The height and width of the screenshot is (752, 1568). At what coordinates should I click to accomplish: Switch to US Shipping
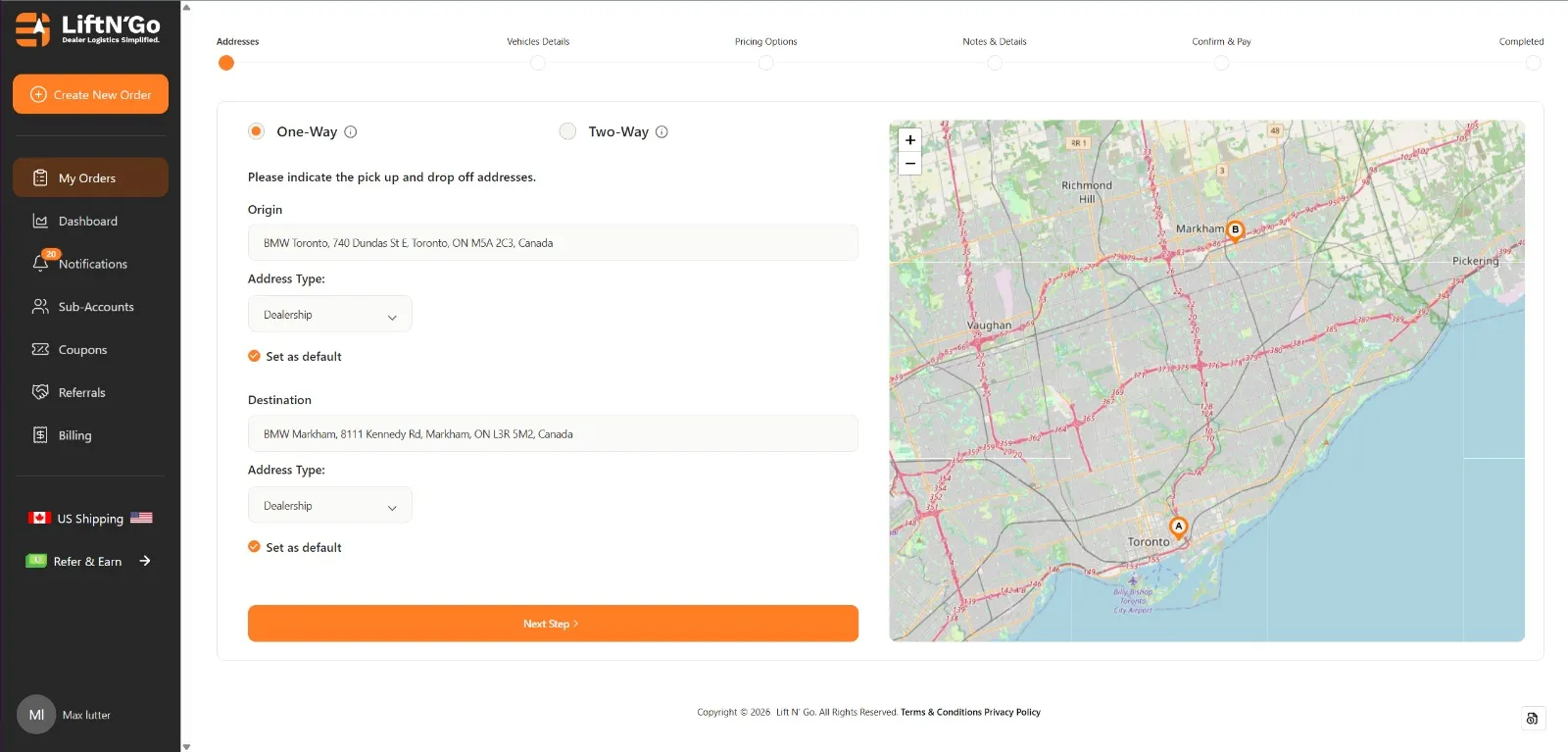[x=90, y=519]
